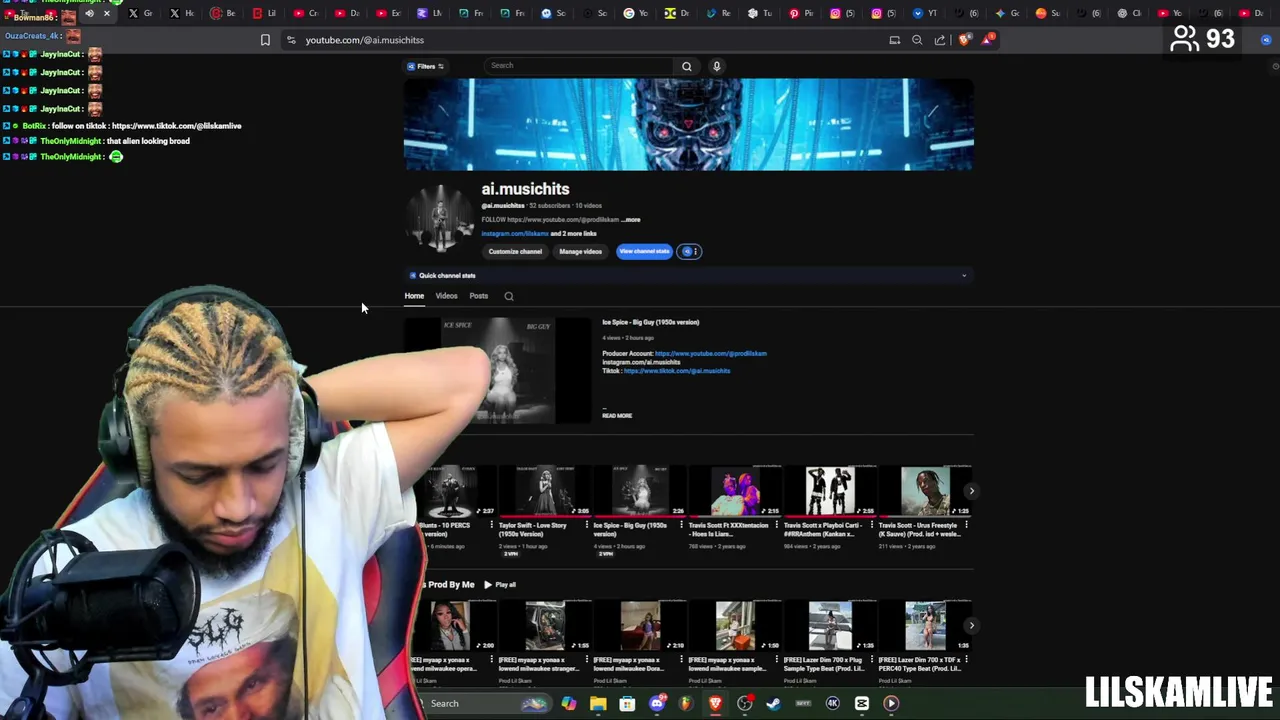Screen dimensions: 1280x720
Task: Open Copilot from the taskbar
Action: pyautogui.click(x=569, y=704)
